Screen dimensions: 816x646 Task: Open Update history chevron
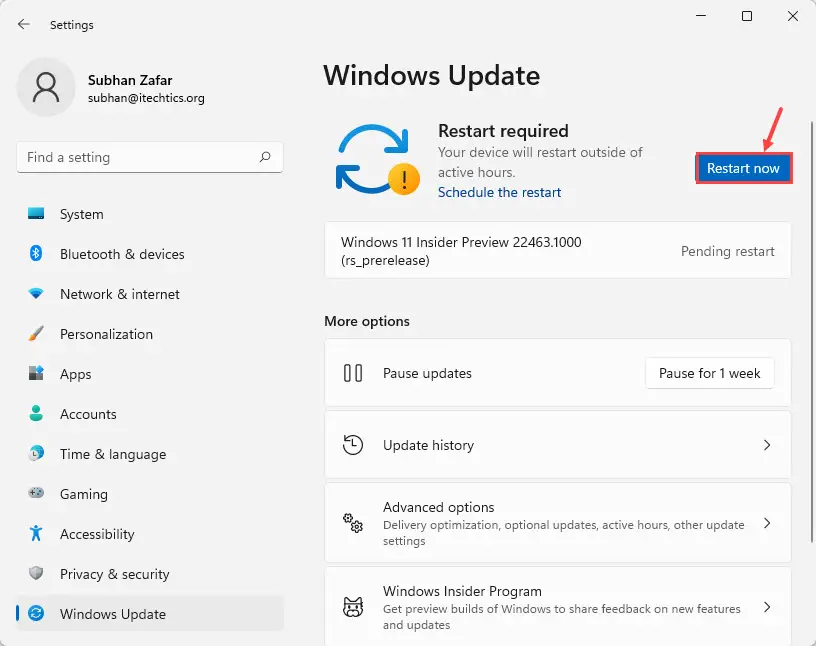click(x=767, y=445)
